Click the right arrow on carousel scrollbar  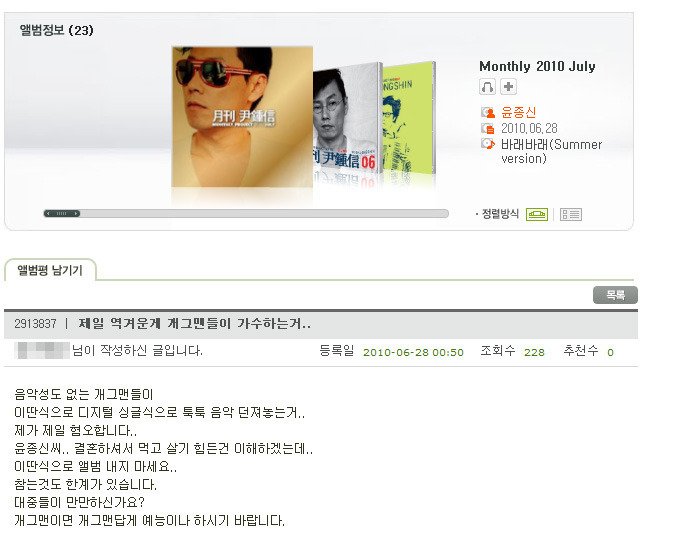pyautogui.click(x=76, y=213)
